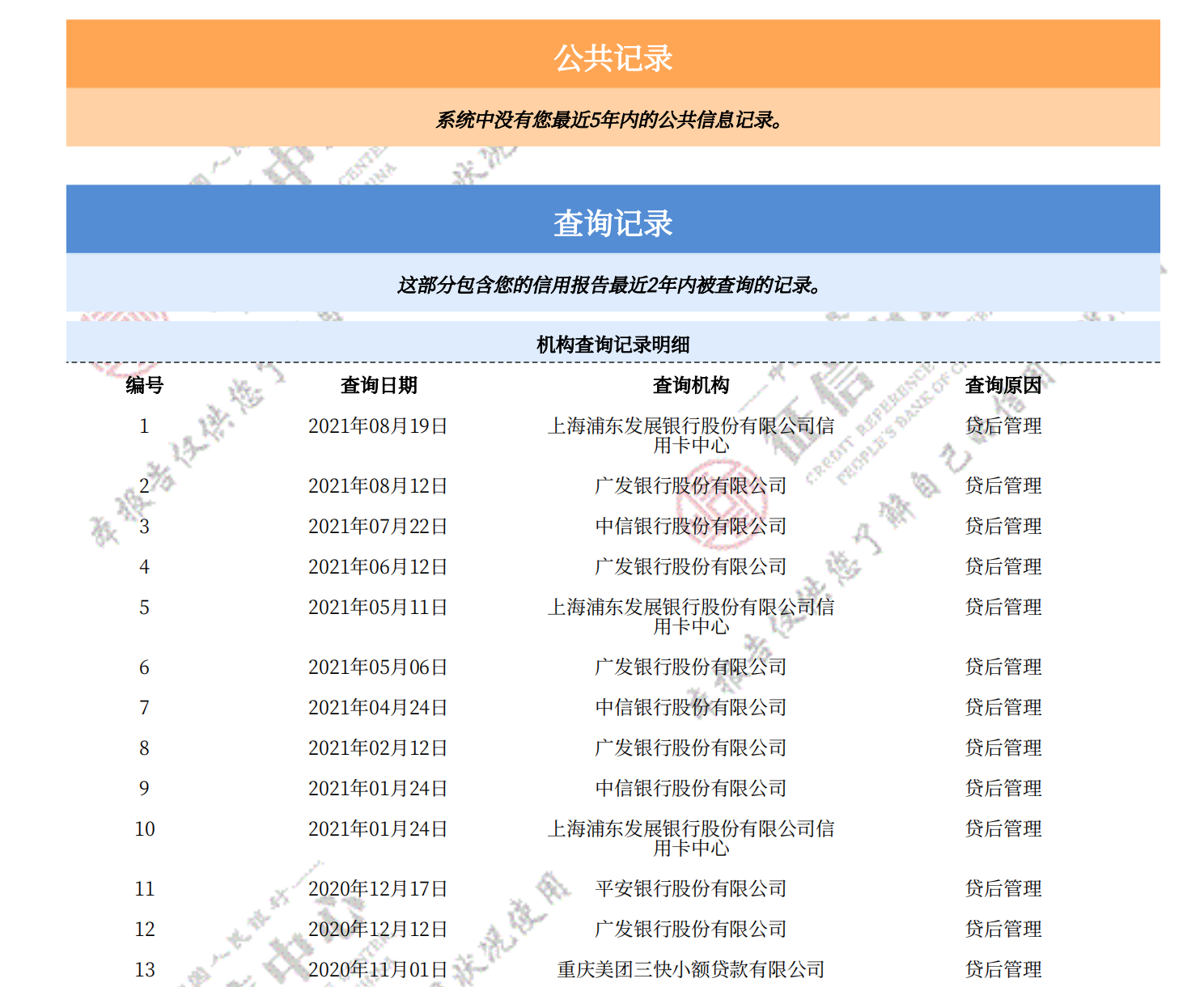The height and width of the screenshot is (987, 1204).
Task: Click the 查询原因 column header
Action: coord(1003,385)
